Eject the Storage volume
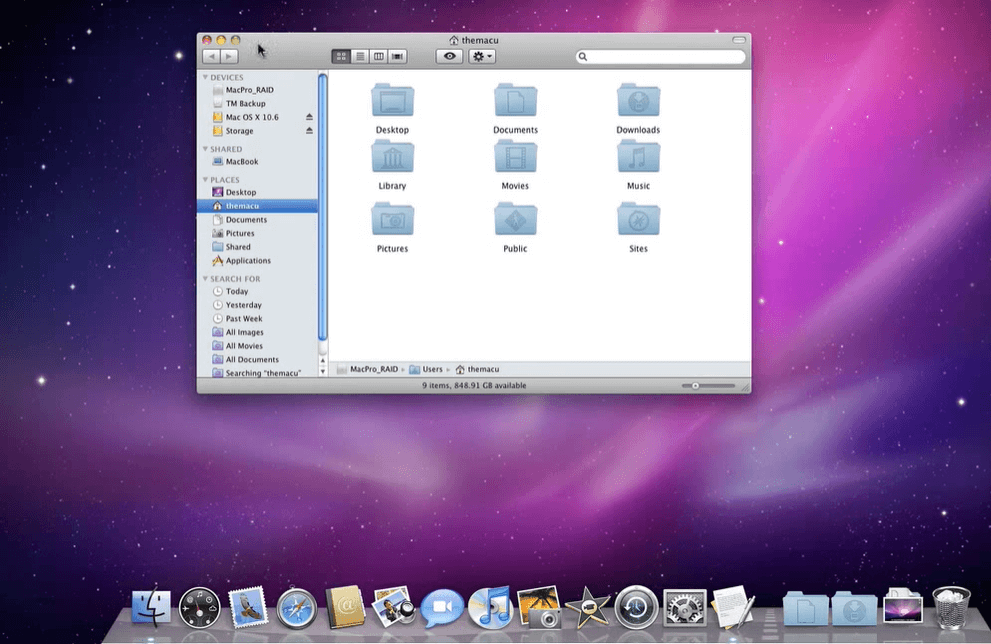 [x=309, y=131]
